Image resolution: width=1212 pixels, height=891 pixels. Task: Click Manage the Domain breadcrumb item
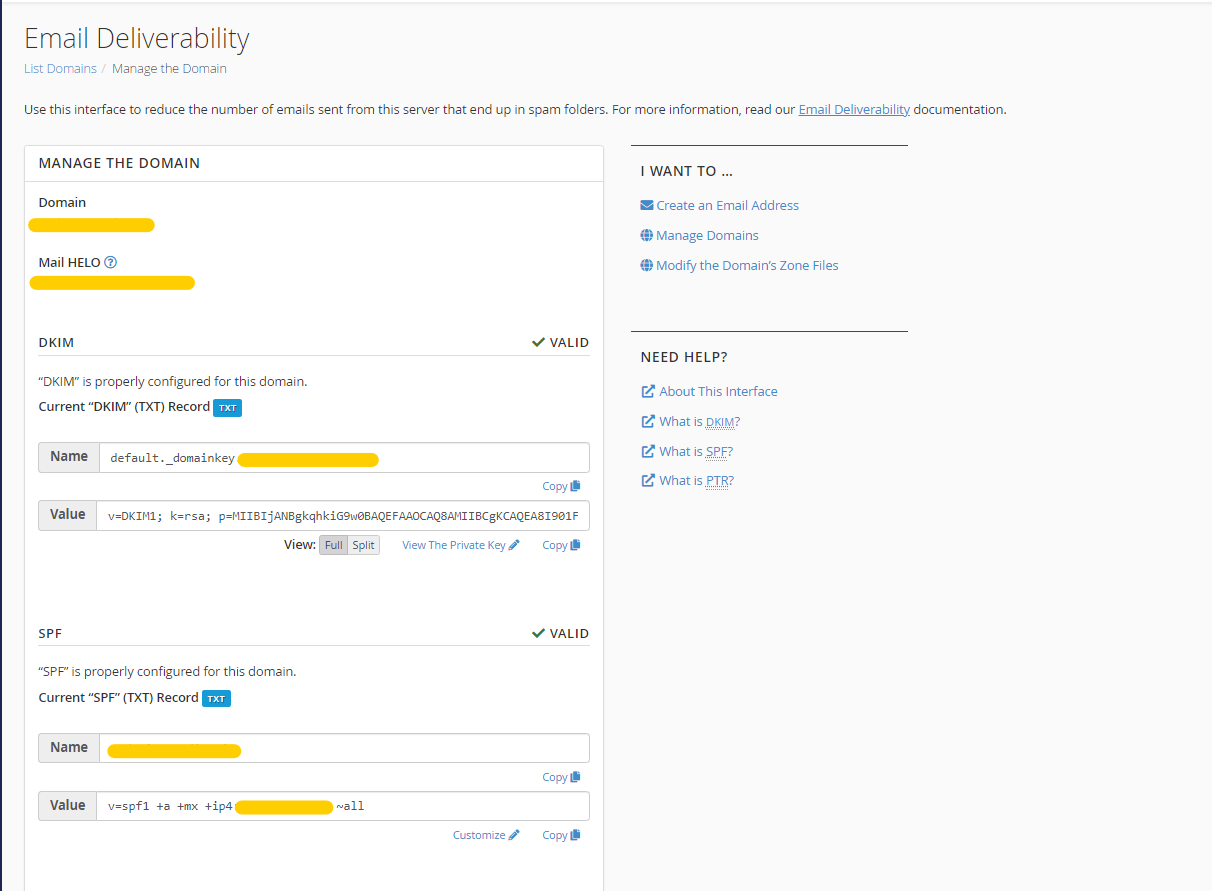coord(169,68)
